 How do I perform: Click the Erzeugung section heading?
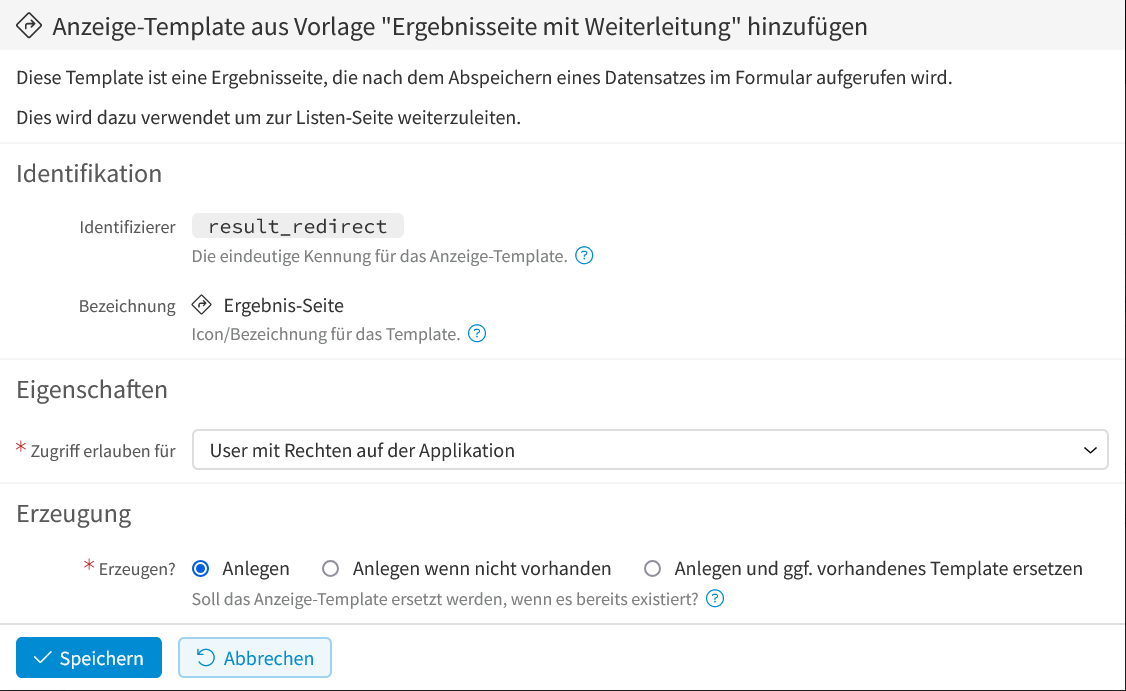click(x=74, y=514)
